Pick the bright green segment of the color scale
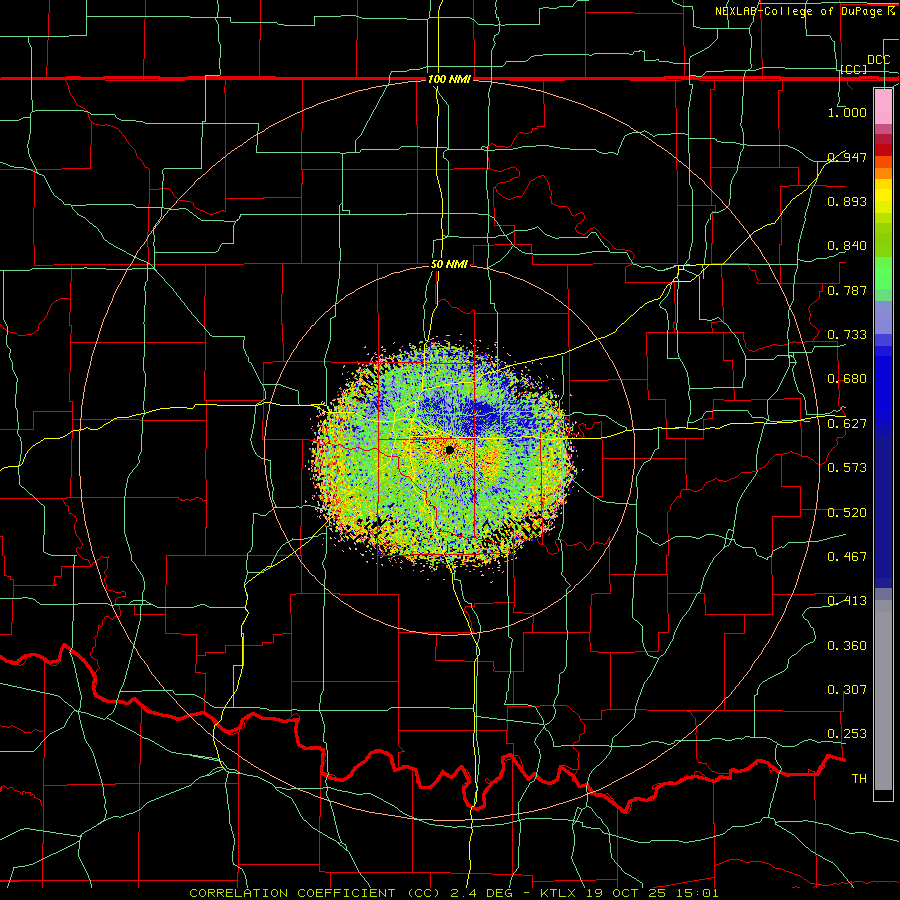900x900 pixels. 883,273
